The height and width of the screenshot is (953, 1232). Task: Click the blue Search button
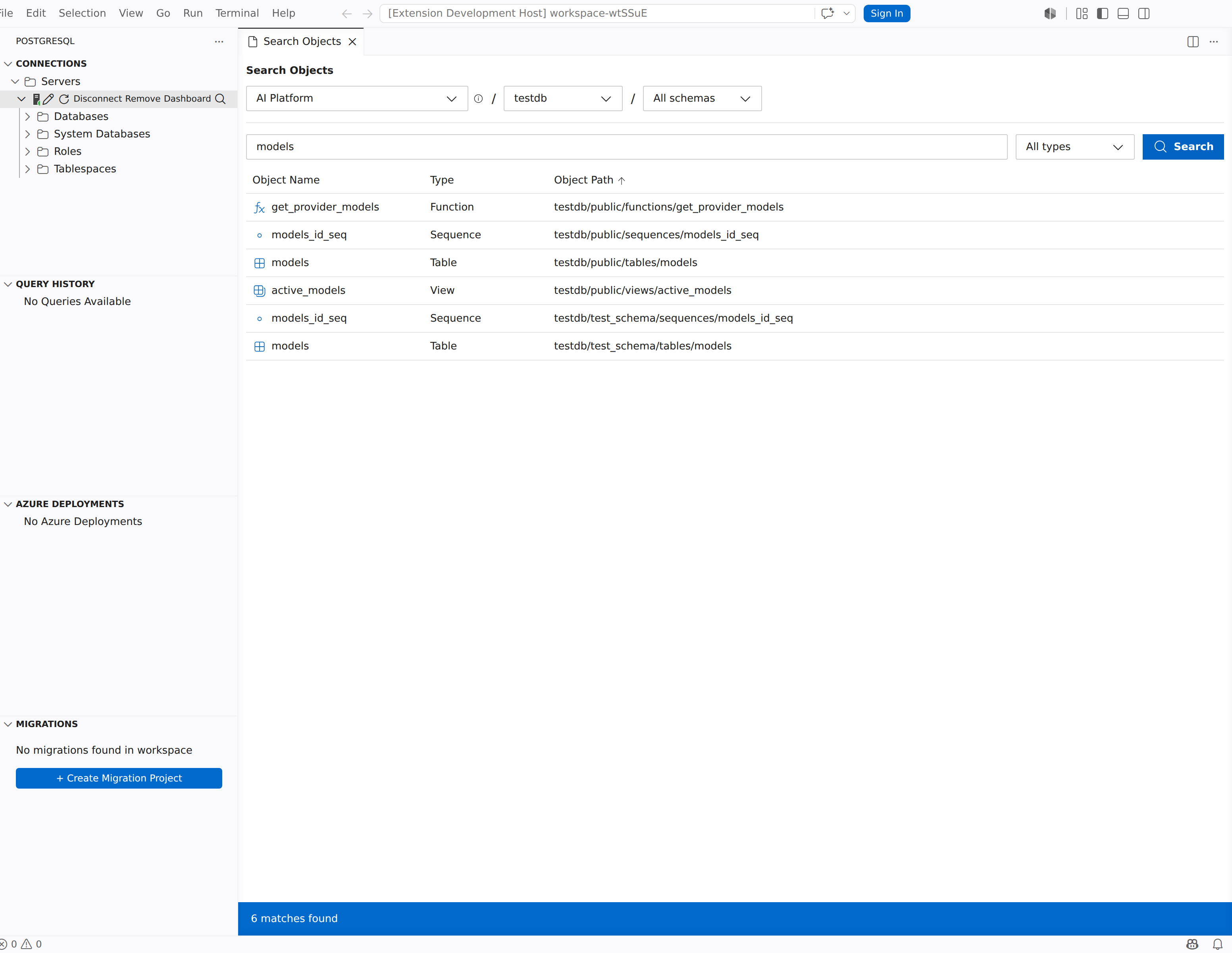[1183, 147]
